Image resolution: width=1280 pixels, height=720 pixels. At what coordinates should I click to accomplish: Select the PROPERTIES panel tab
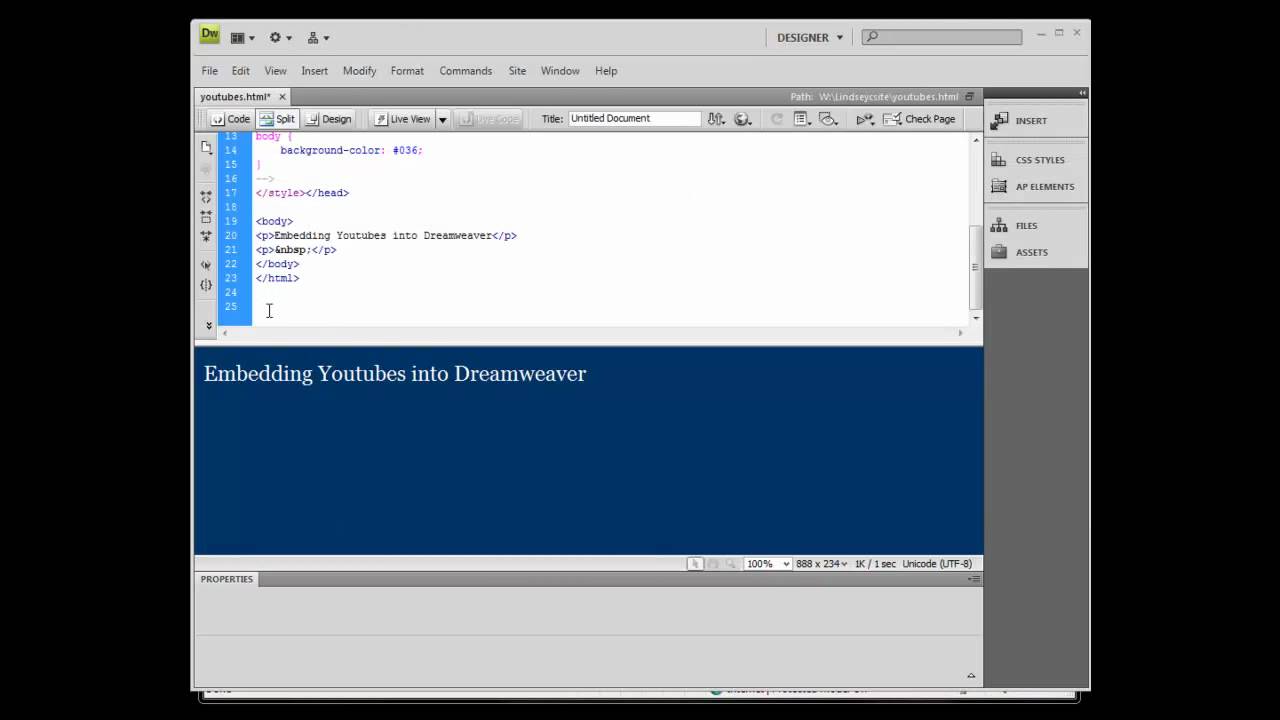(227, 579)
